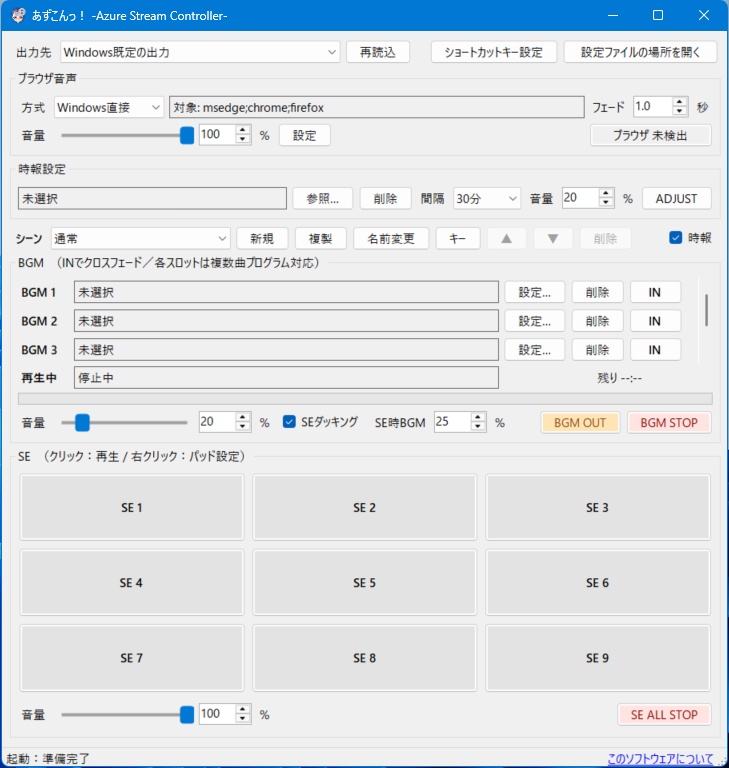Image resolution: width=729 pixels, height=768 pixels.
Task: Click the BGM OUT button
Action: (580, 422)
